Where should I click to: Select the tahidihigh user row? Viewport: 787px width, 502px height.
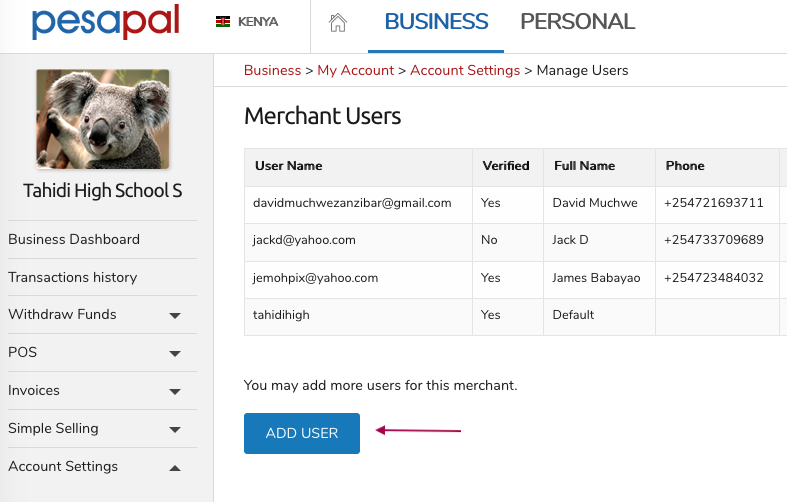(515, 315)
